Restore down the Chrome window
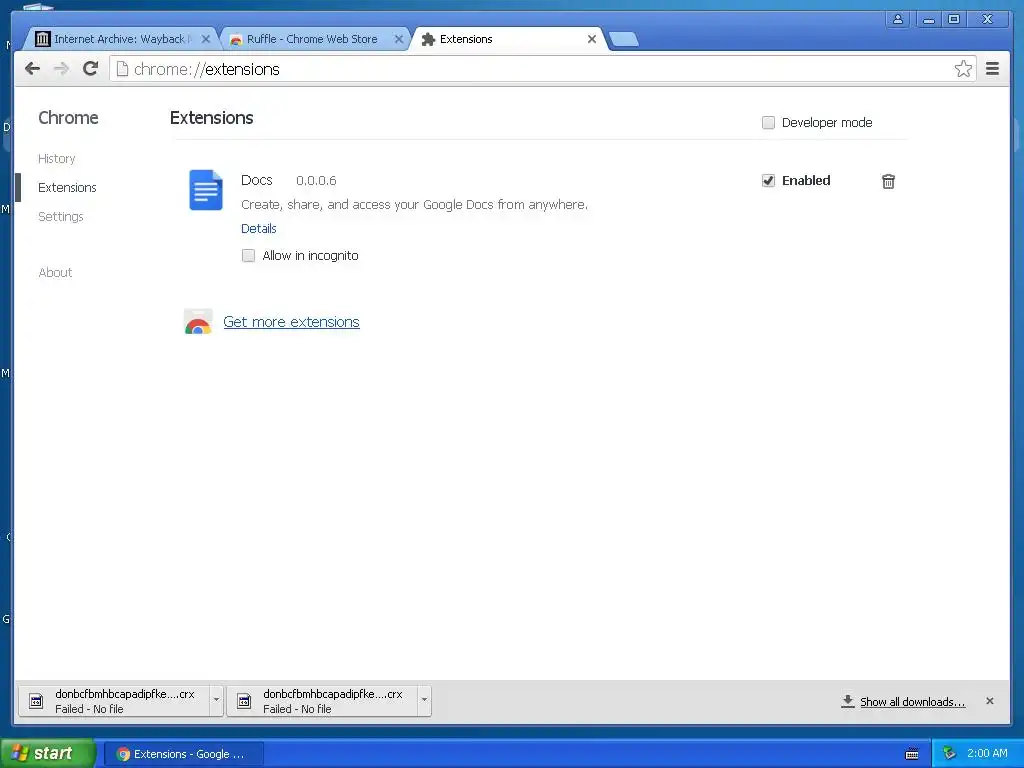Viewport: 1024px width, 768px height. tap(954, 19)
